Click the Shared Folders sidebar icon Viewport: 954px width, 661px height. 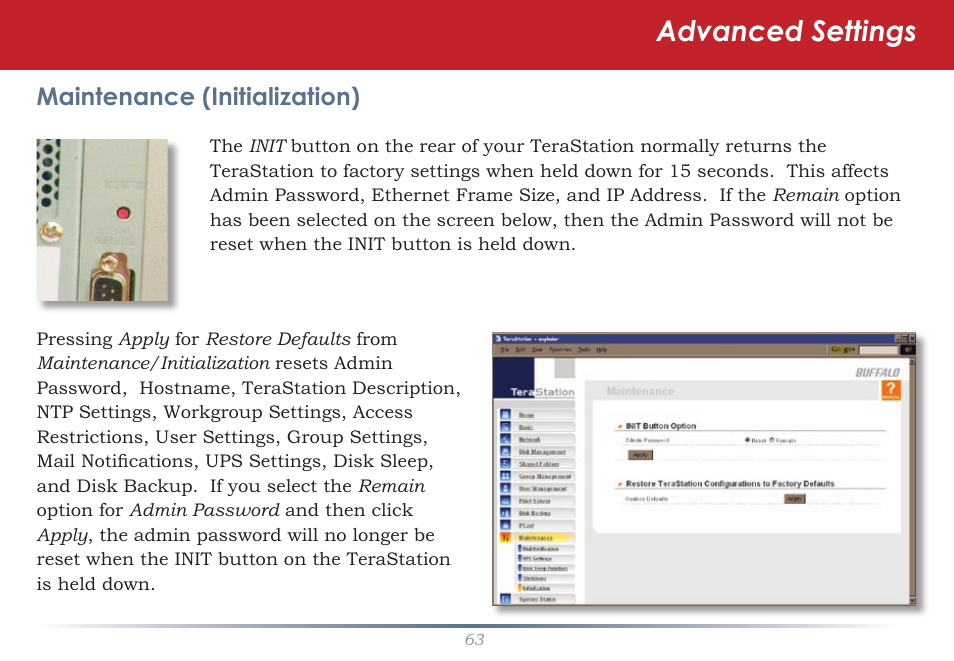[x=505, y=464]
